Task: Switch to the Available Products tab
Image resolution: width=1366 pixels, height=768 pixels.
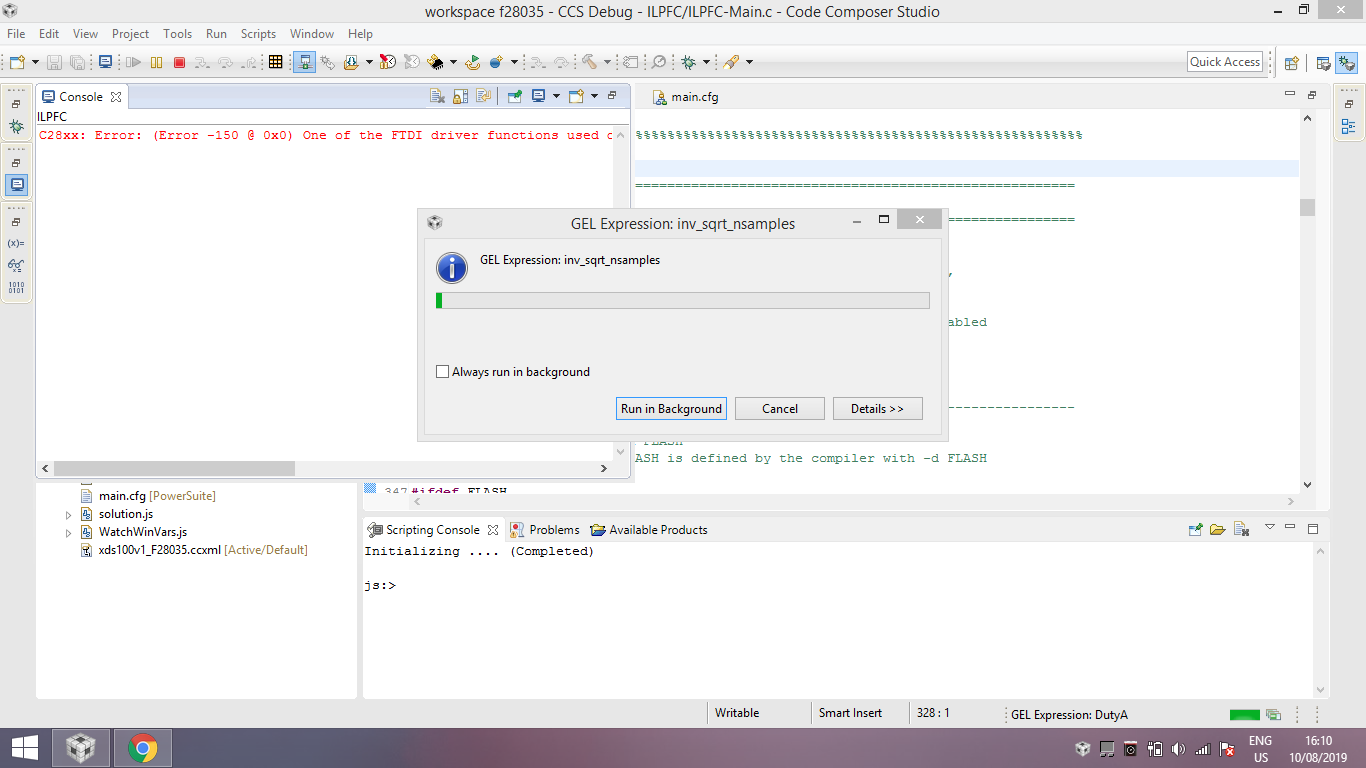Action: [x=649, y=530]
